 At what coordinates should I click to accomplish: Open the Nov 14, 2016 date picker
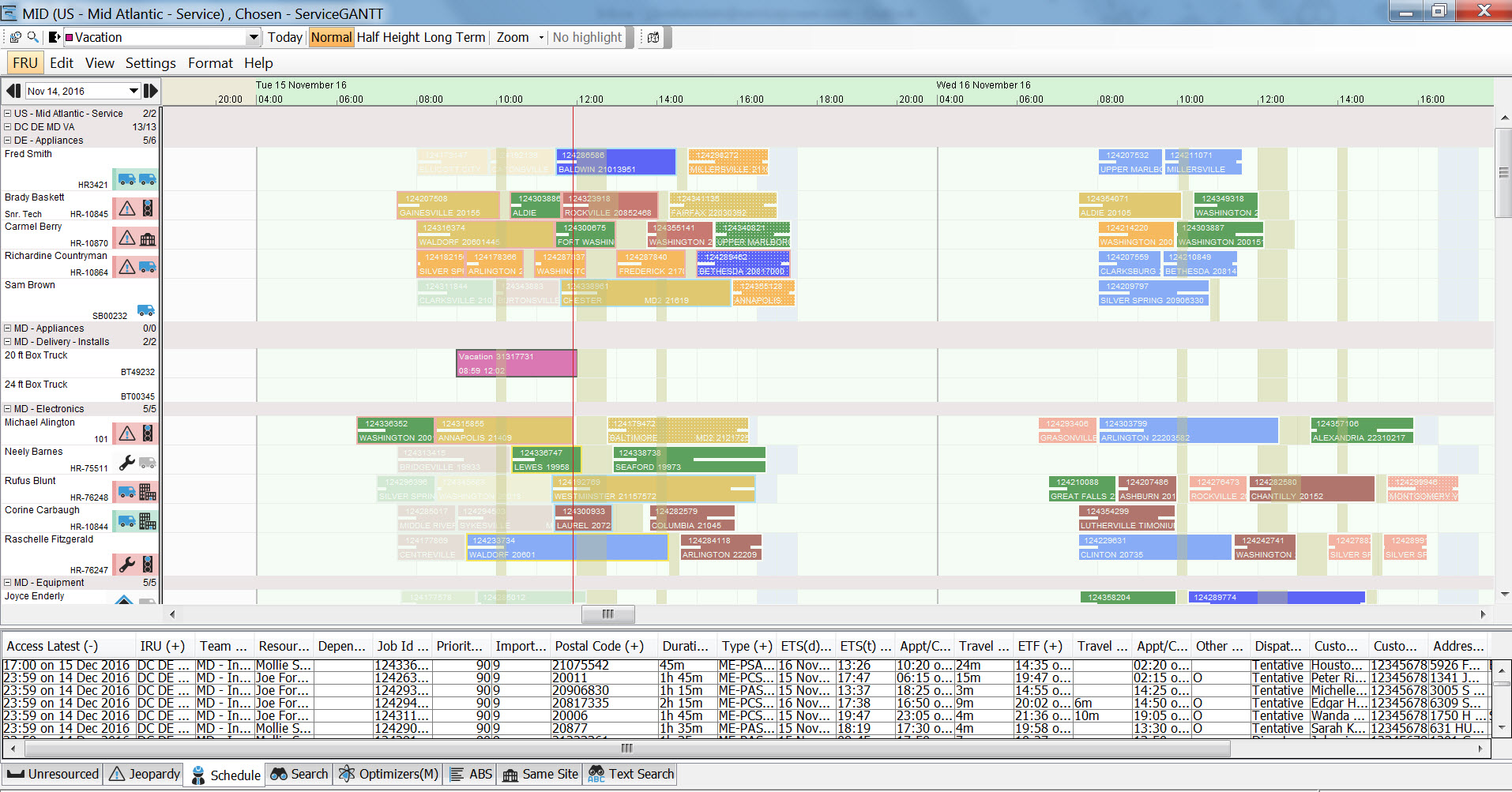coord(134,91)
